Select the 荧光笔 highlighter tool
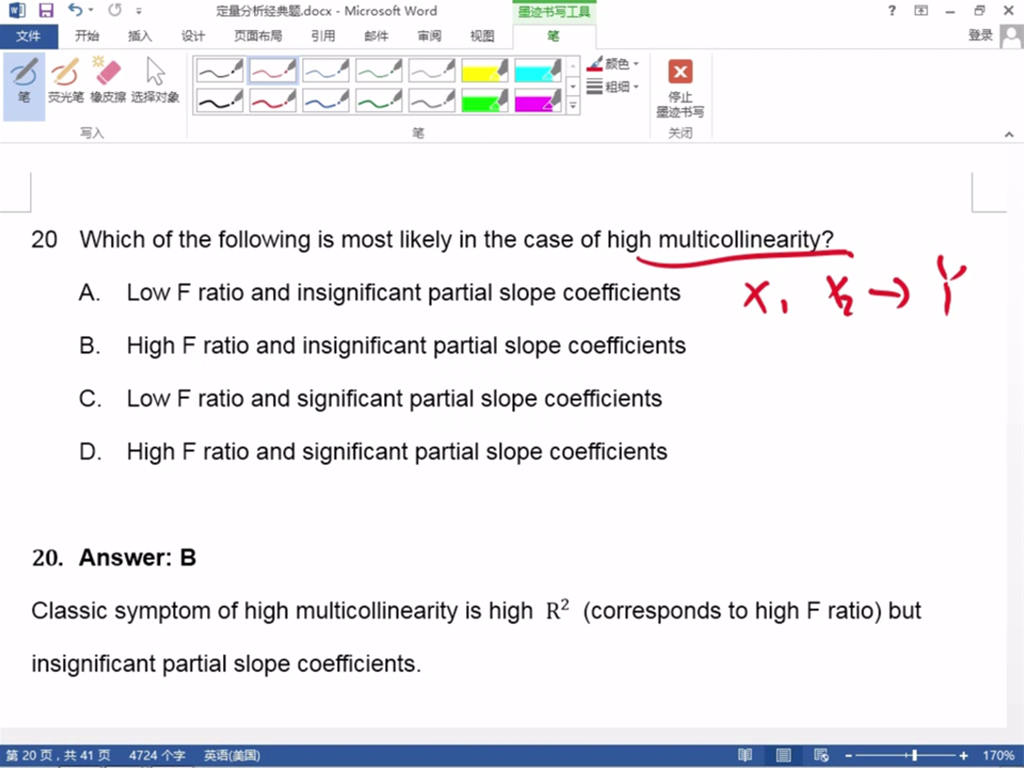Screen dimensions: 1024x768 pos(66,80)
